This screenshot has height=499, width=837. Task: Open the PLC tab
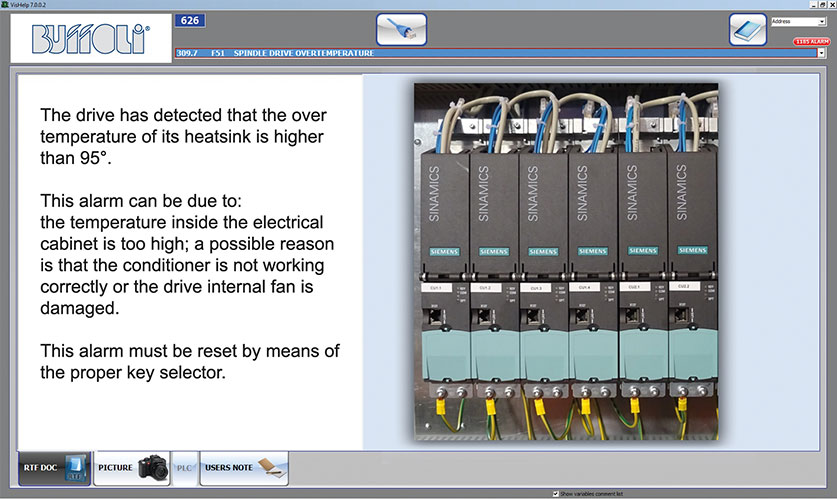(x=185, y=468)
